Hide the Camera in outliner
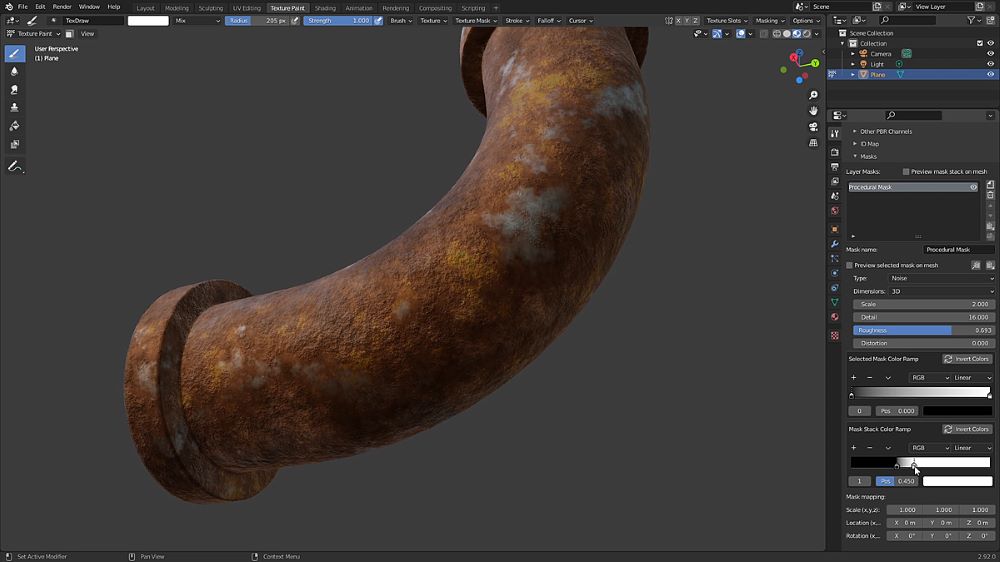The width and height of the screenshot is (1000, 562). [x=990, y=54]
